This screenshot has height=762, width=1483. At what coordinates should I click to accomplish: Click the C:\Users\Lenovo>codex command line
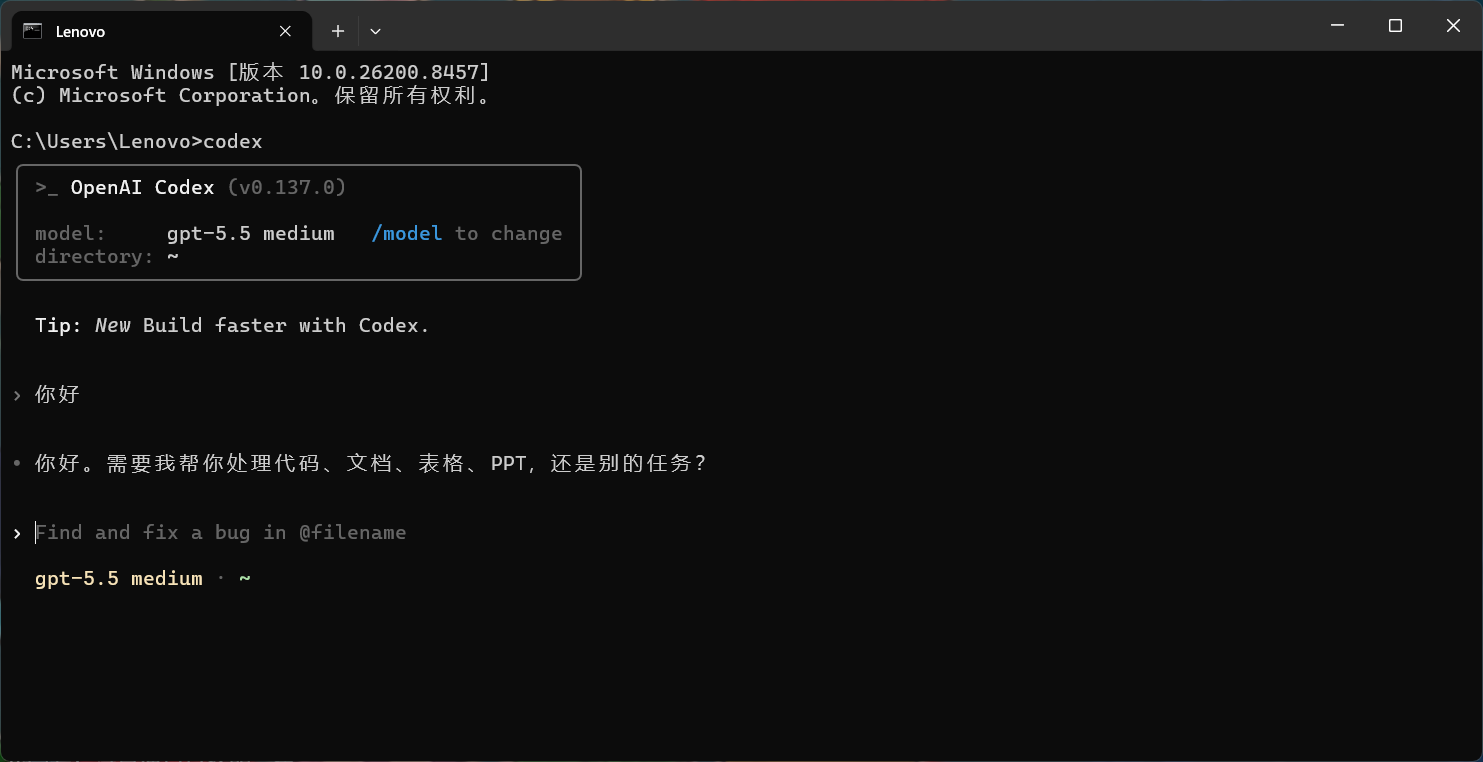(x=137, y=142)
